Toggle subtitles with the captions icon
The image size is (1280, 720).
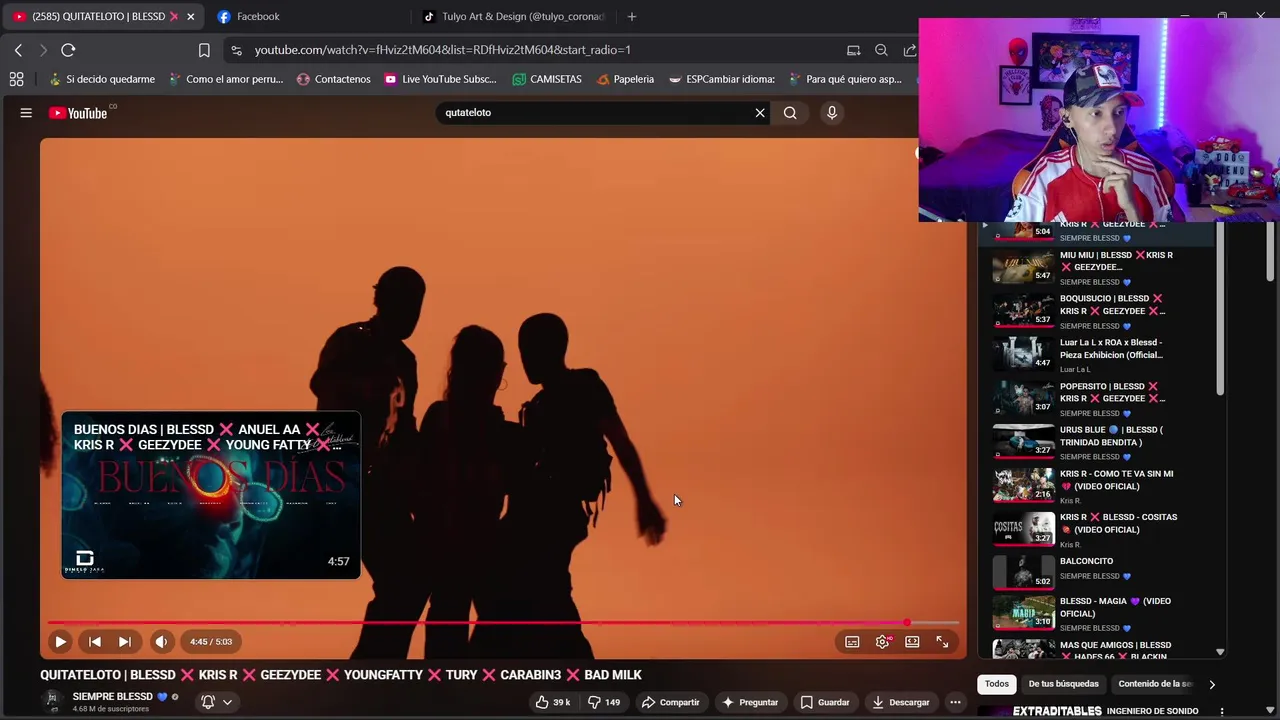(x=852, y=642)
